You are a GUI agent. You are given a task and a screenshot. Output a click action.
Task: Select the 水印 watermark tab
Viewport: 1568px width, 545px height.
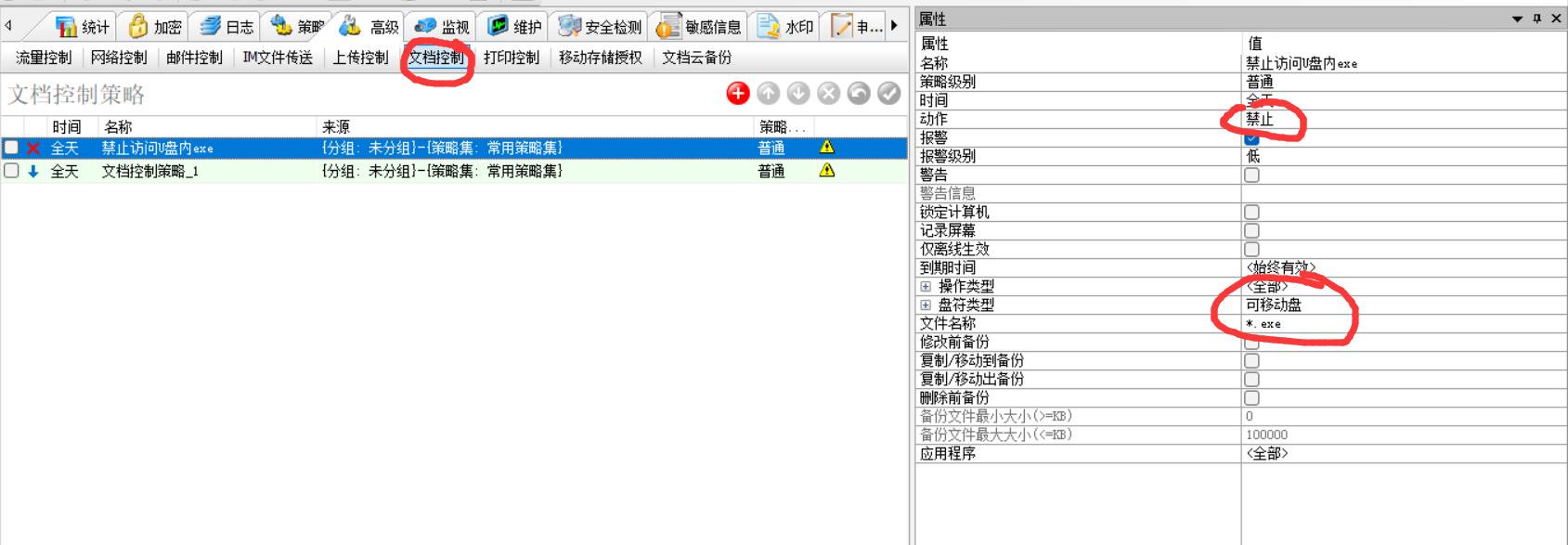click(x=785, y=27)
